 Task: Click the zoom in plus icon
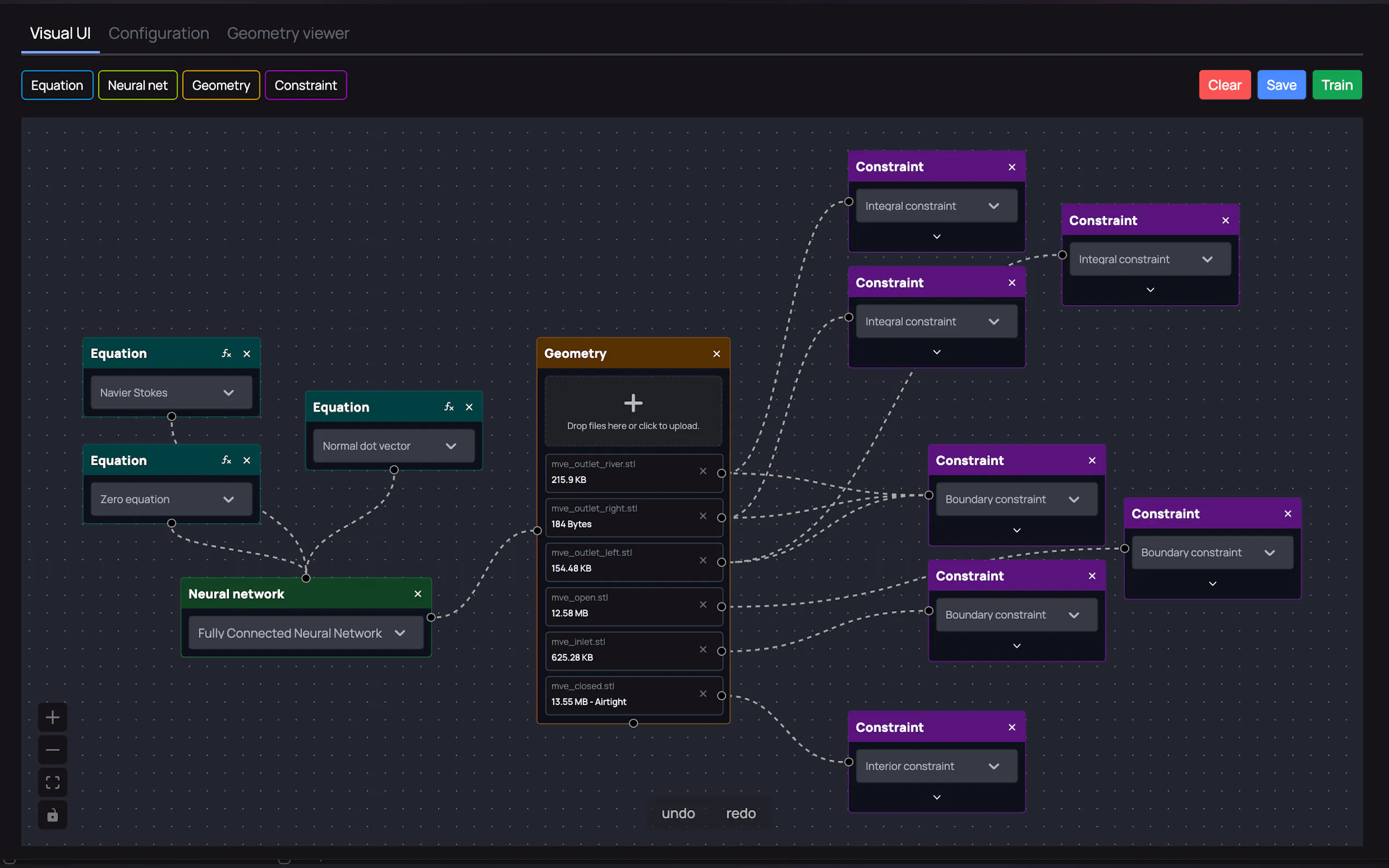coord(52,717)
